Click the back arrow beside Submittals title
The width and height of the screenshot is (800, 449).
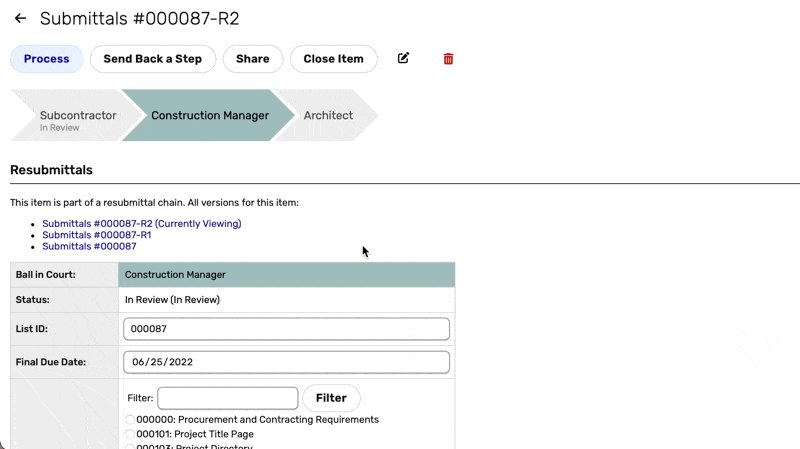coord(20,19)
